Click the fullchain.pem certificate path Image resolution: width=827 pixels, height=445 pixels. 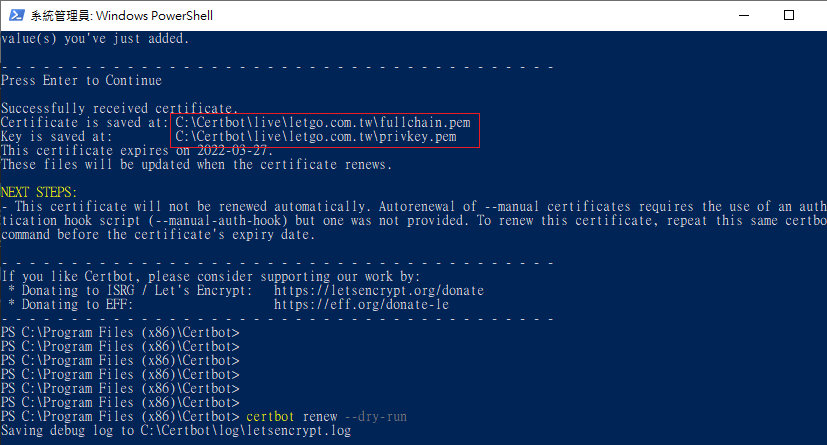tap(322, 122)
